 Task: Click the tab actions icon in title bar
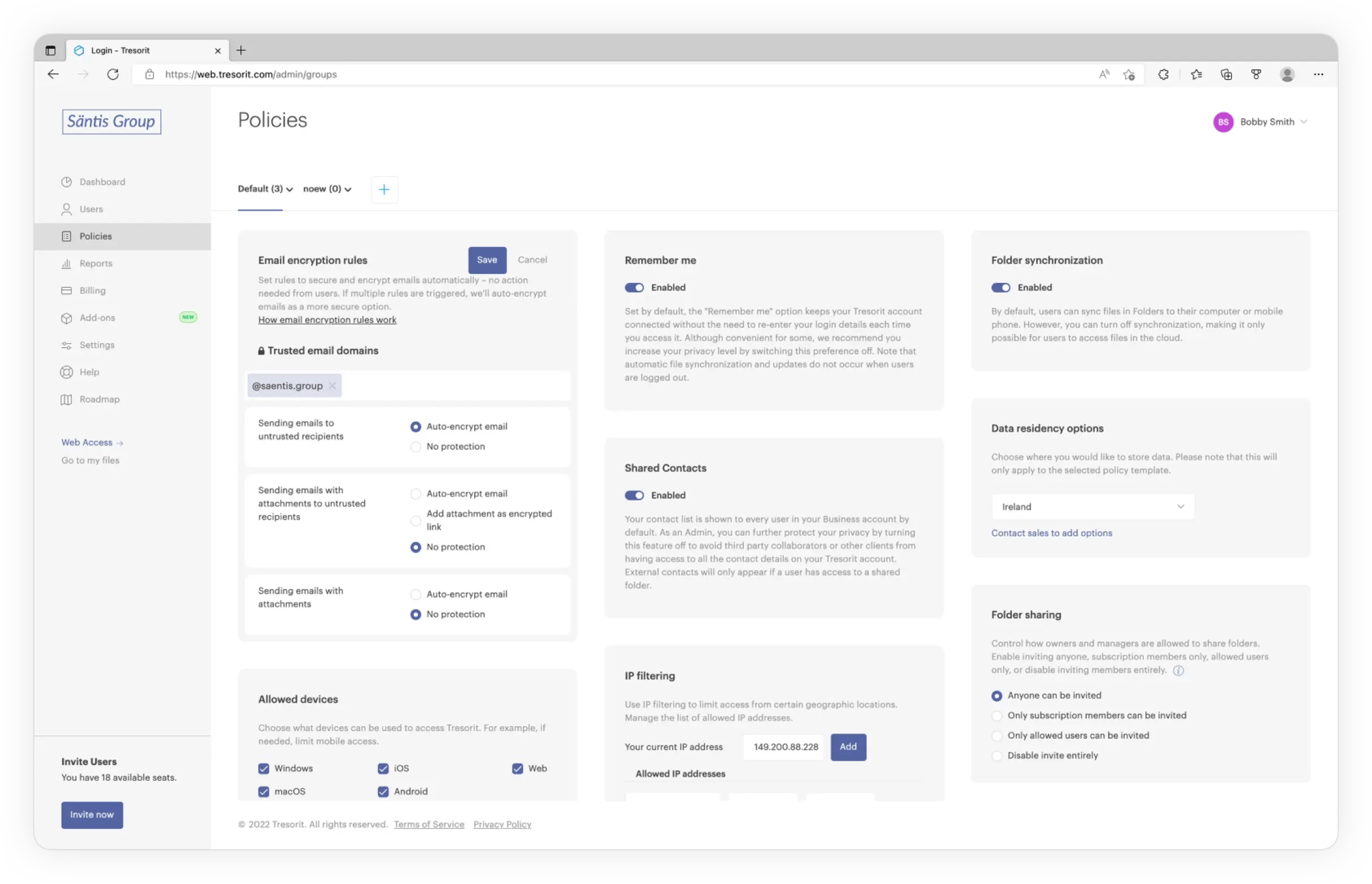pos(51,51)
